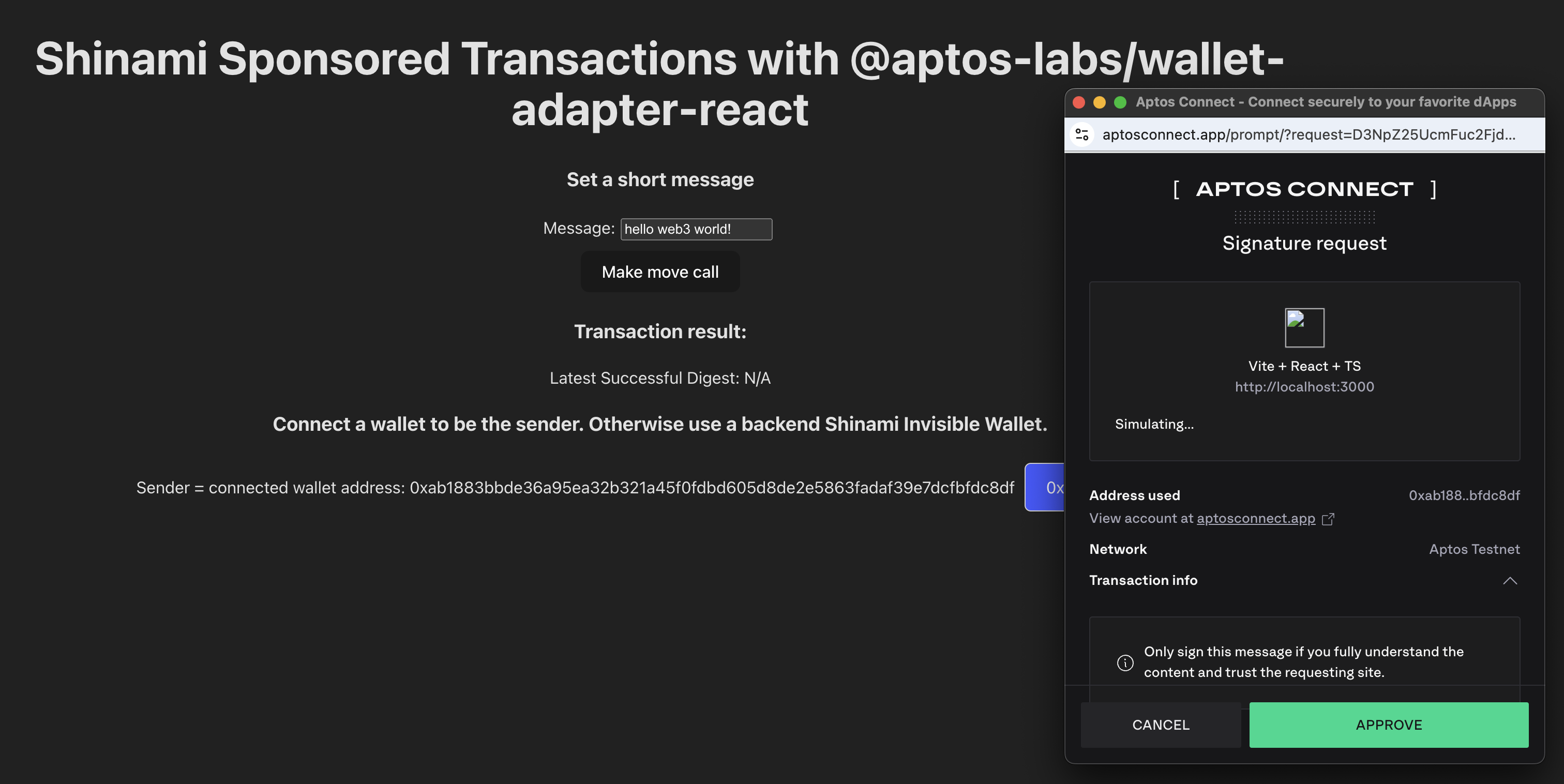The height and width of the screenshot is (784, 1564).
Task: Collapse the Transaction info chevron
Action: coord(1509,581)
